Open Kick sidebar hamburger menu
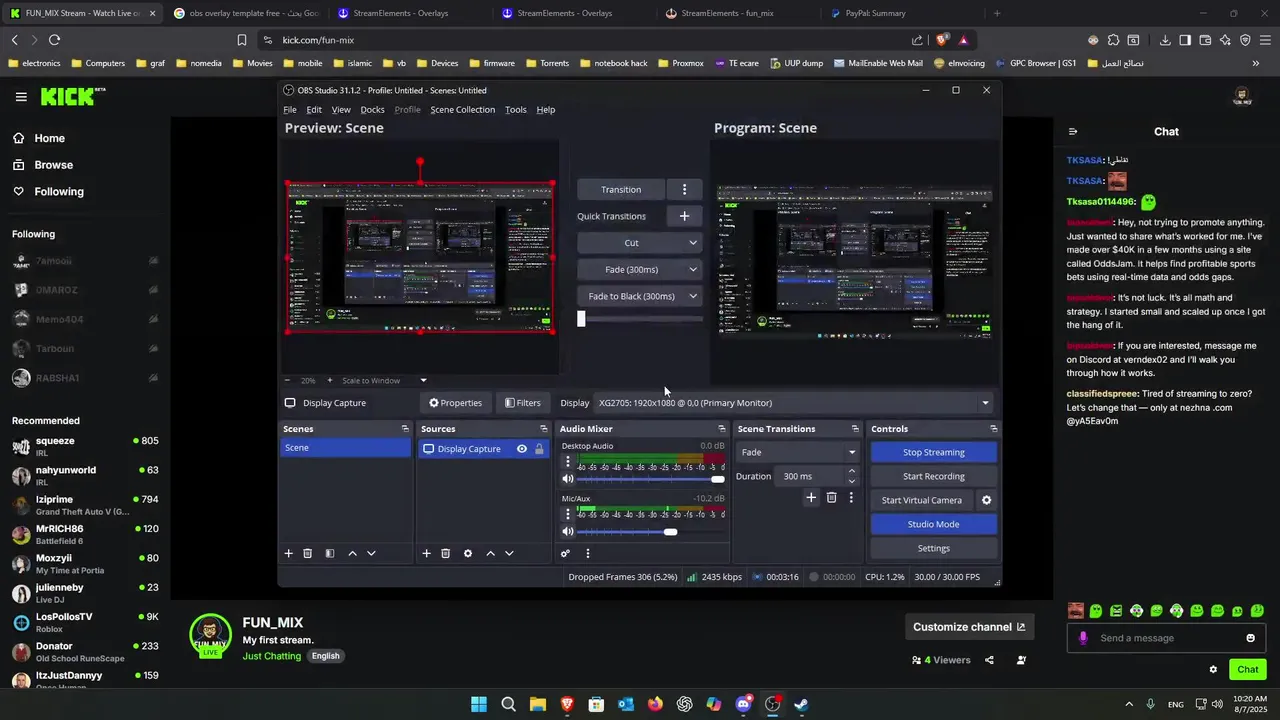The height and width of the screenshot is (720, 1280). point(21,97)
